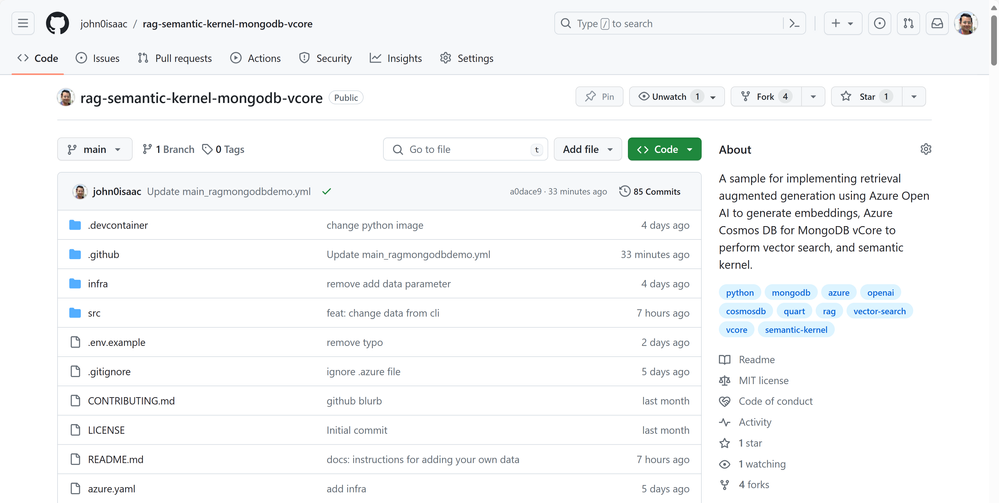The height and width of the screenshot is (503, 999).
Task: View the 1 Branch link
Action: coord(168,149)
